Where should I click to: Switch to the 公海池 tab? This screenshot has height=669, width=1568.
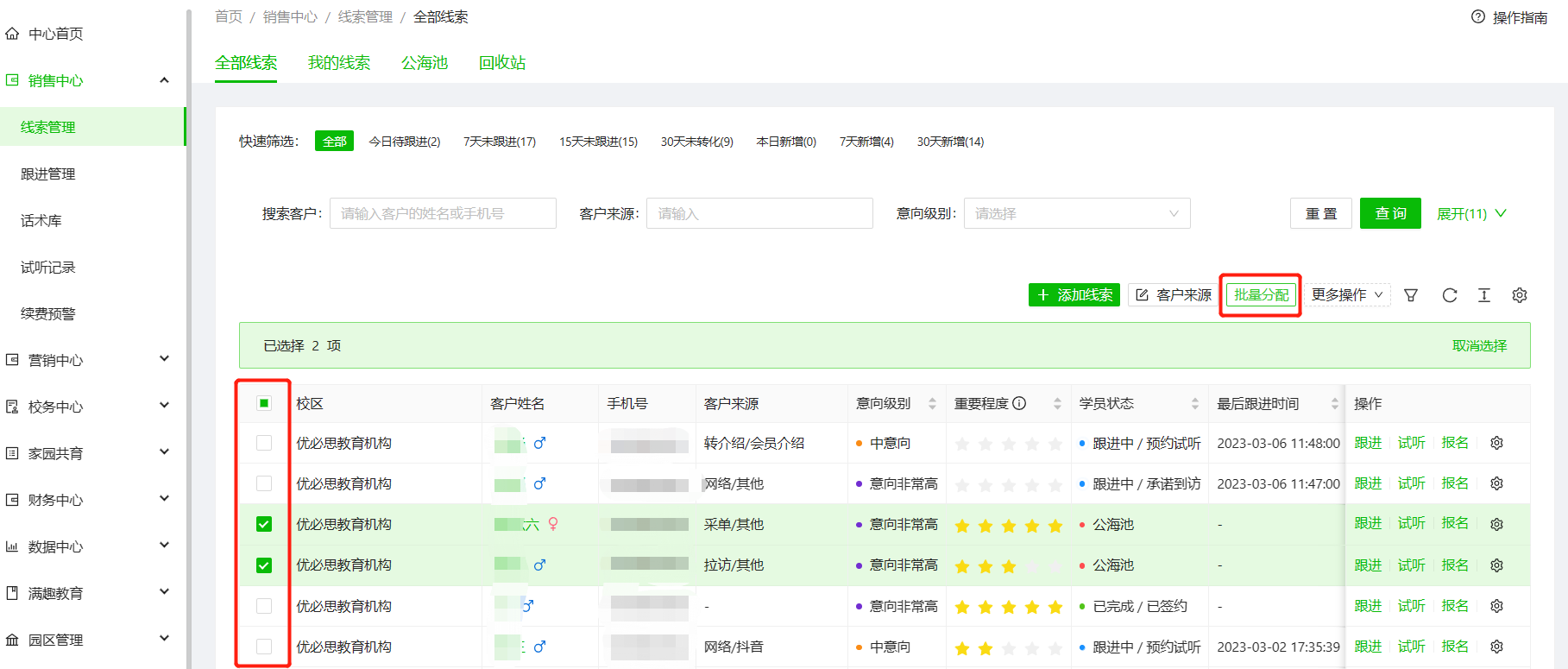tap(425, 63)
